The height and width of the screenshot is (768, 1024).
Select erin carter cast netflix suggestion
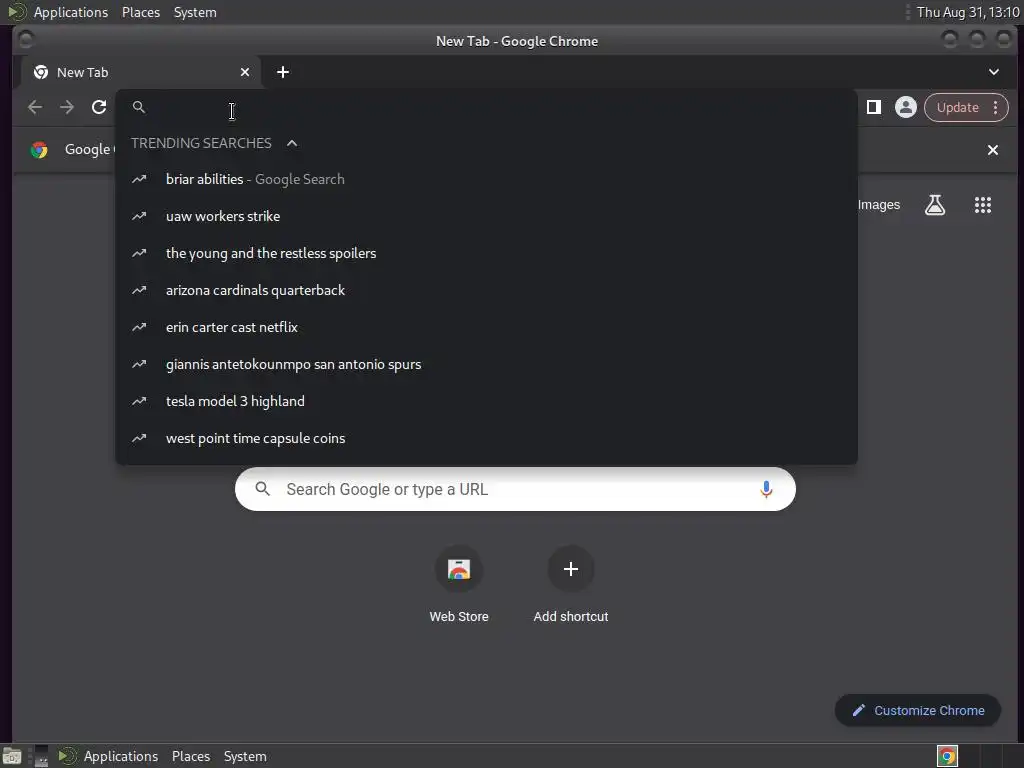[486, 327]
